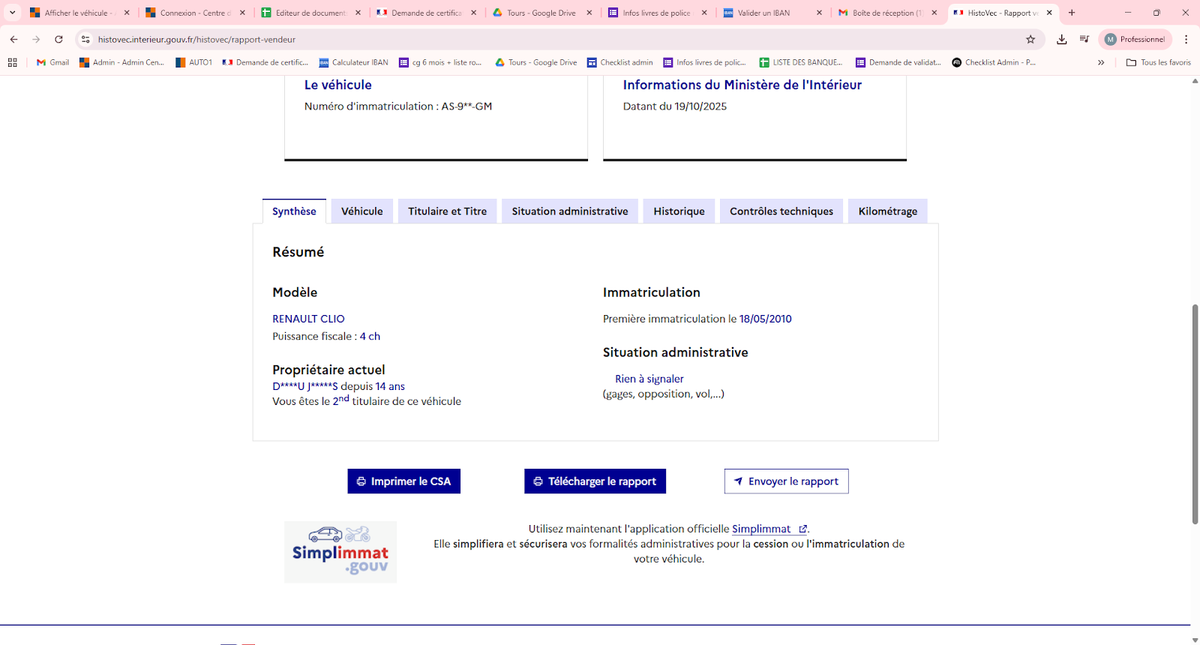Go forward with the browser forward arrow
This screenshot has height=645, width=1200.
(36, 39)
